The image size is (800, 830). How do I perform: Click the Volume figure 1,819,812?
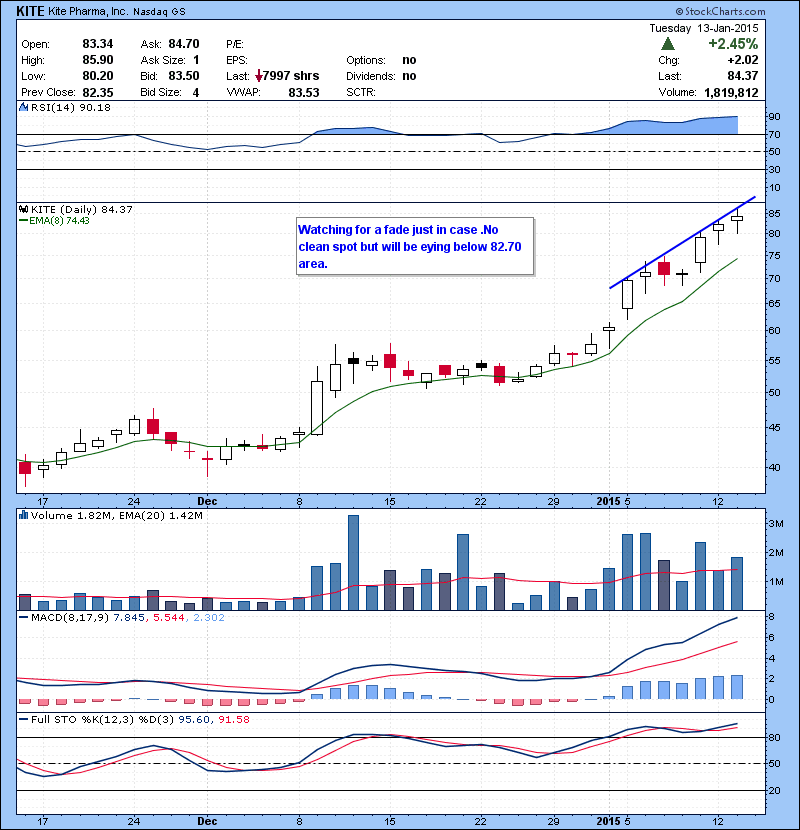click(731, 93)
